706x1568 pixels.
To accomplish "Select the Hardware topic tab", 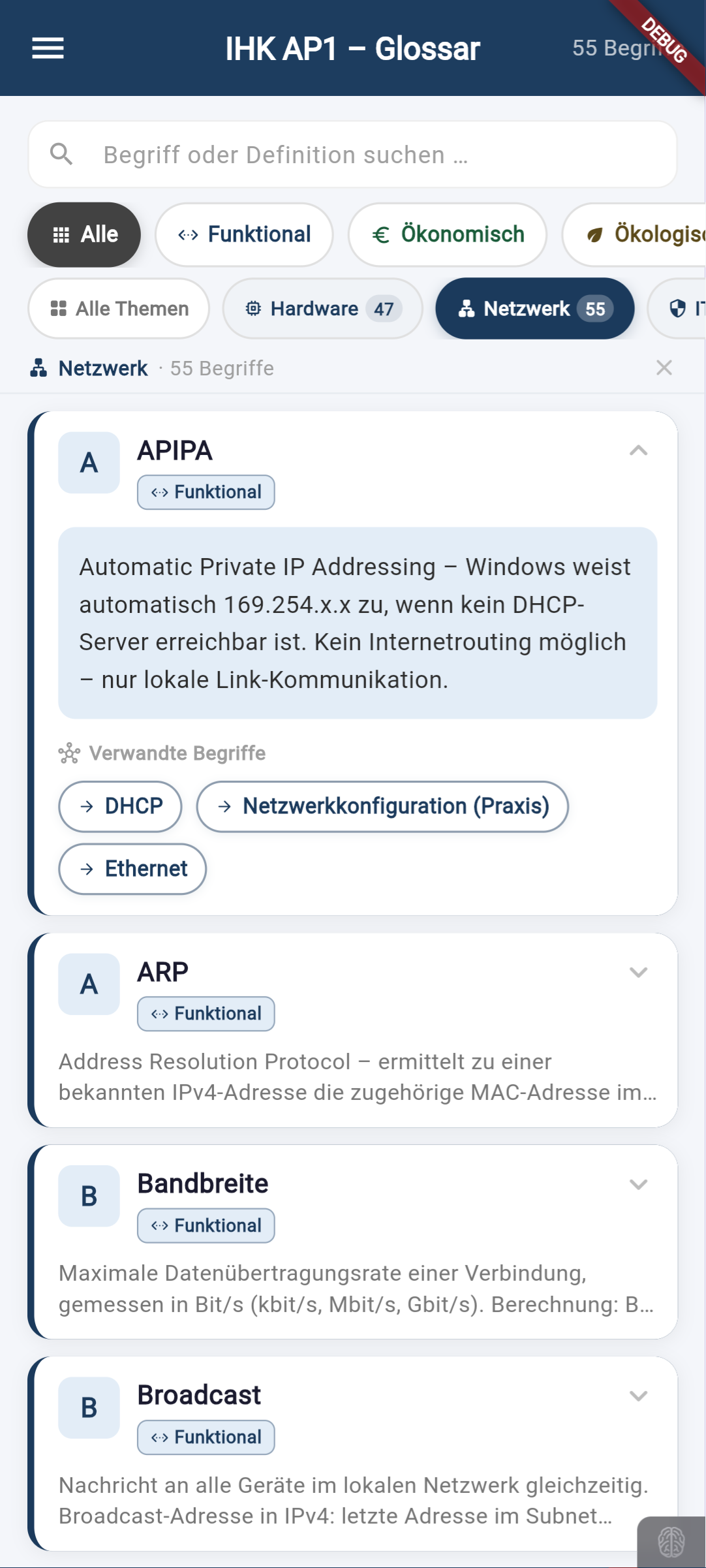I will click(322, 309).
